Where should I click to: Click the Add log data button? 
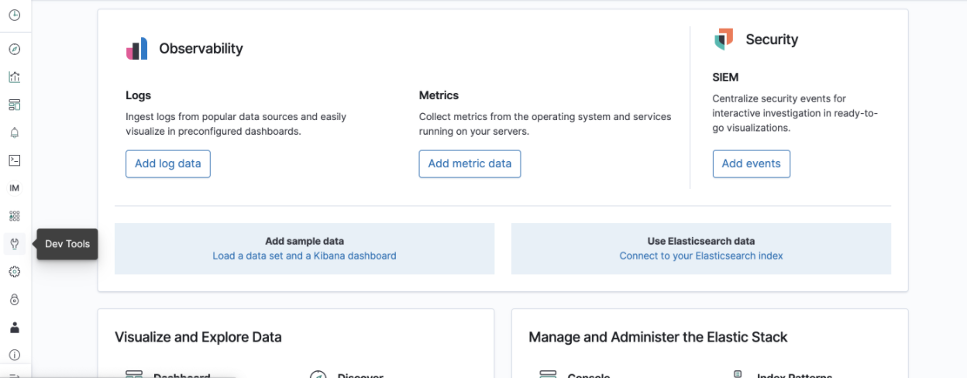(168, 164)
